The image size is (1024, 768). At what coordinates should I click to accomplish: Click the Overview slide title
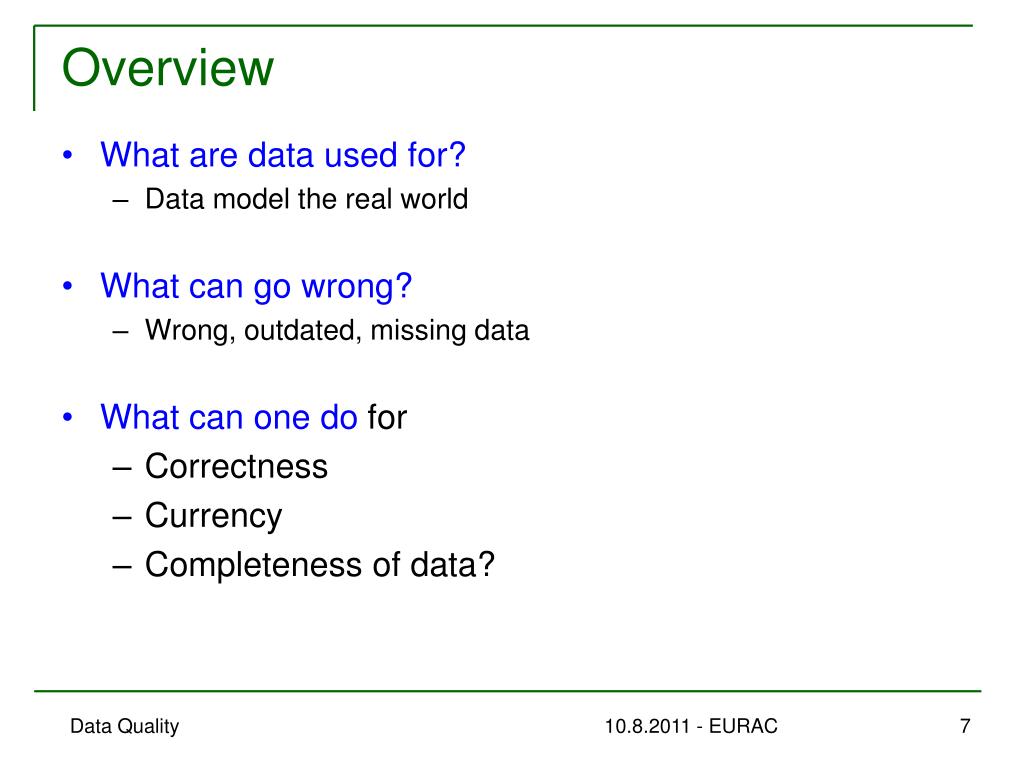pyautogui.click(x=168, y=67)
